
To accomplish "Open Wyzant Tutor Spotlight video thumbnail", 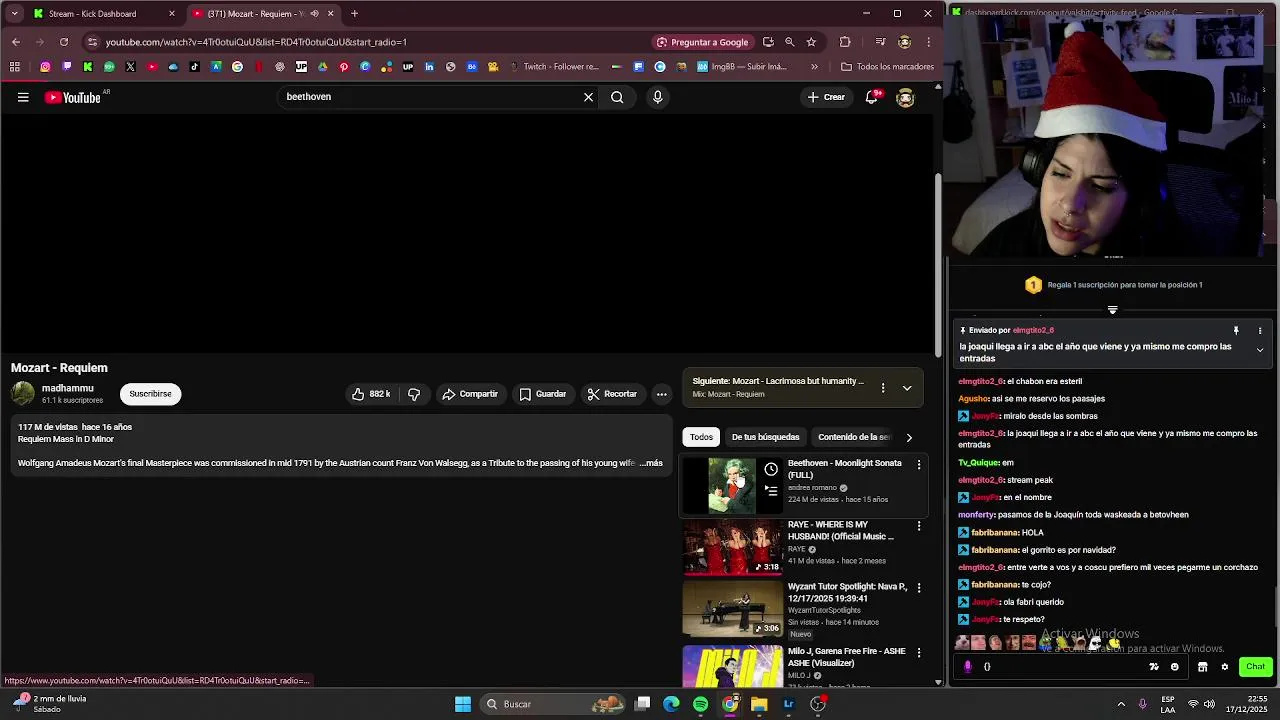I will 733,608.
